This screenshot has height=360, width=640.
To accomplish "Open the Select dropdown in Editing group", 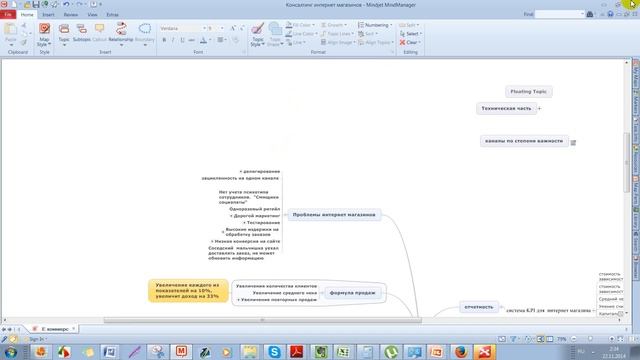I will [411, 33].
